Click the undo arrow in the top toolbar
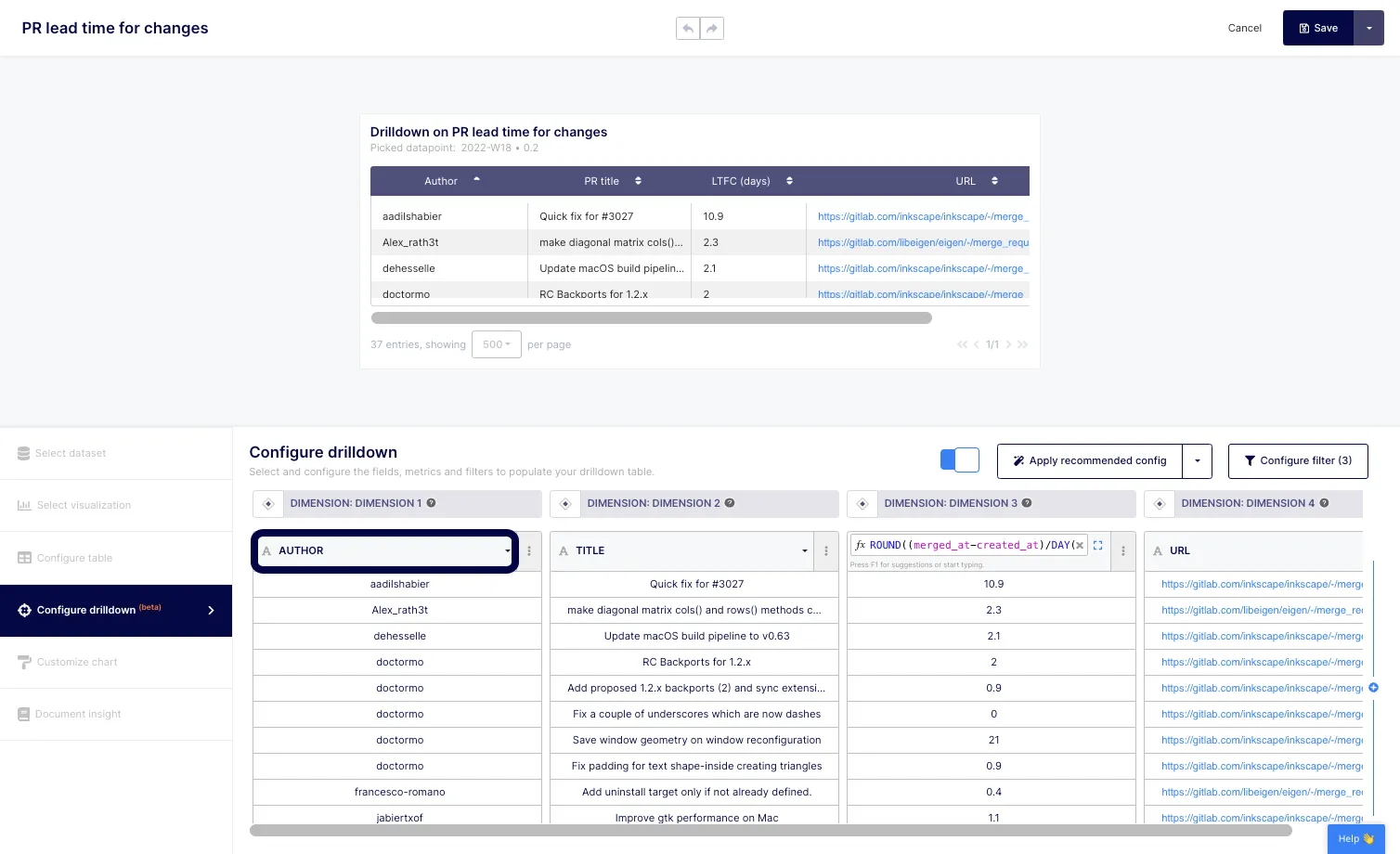This screenshot has width=1400, height=854. 688,28
